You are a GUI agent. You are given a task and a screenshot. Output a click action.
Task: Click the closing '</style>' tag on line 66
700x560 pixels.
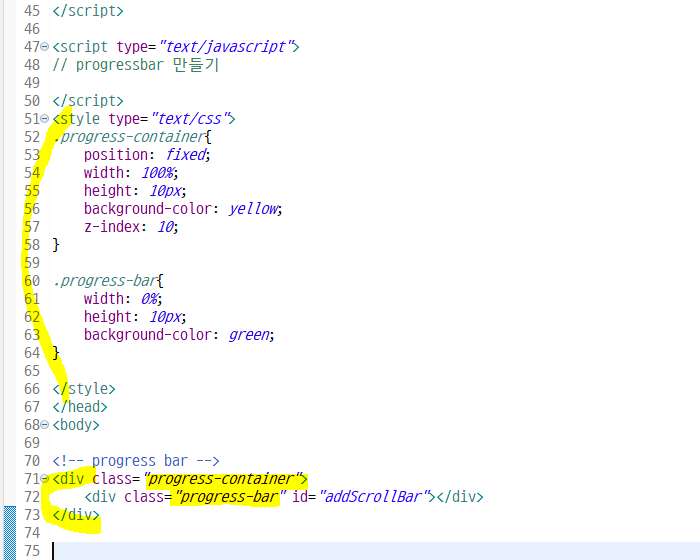click(84, 389)
